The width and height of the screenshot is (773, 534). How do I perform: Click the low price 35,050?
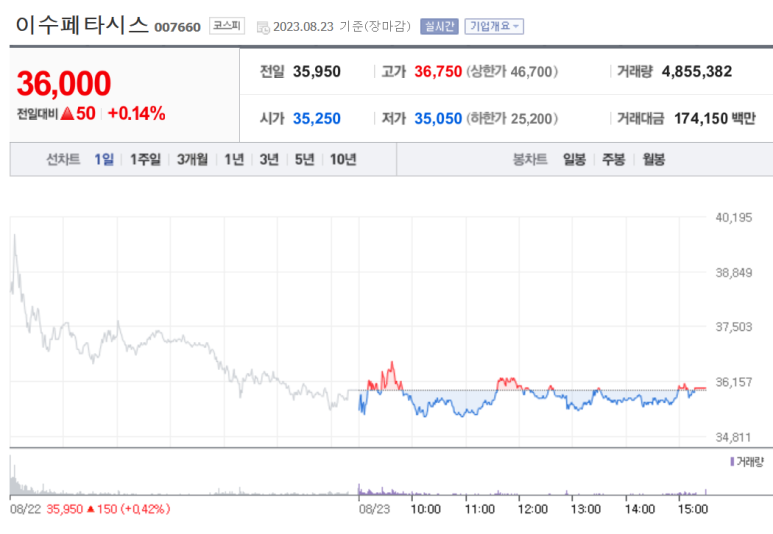click(x=438, y=118)
